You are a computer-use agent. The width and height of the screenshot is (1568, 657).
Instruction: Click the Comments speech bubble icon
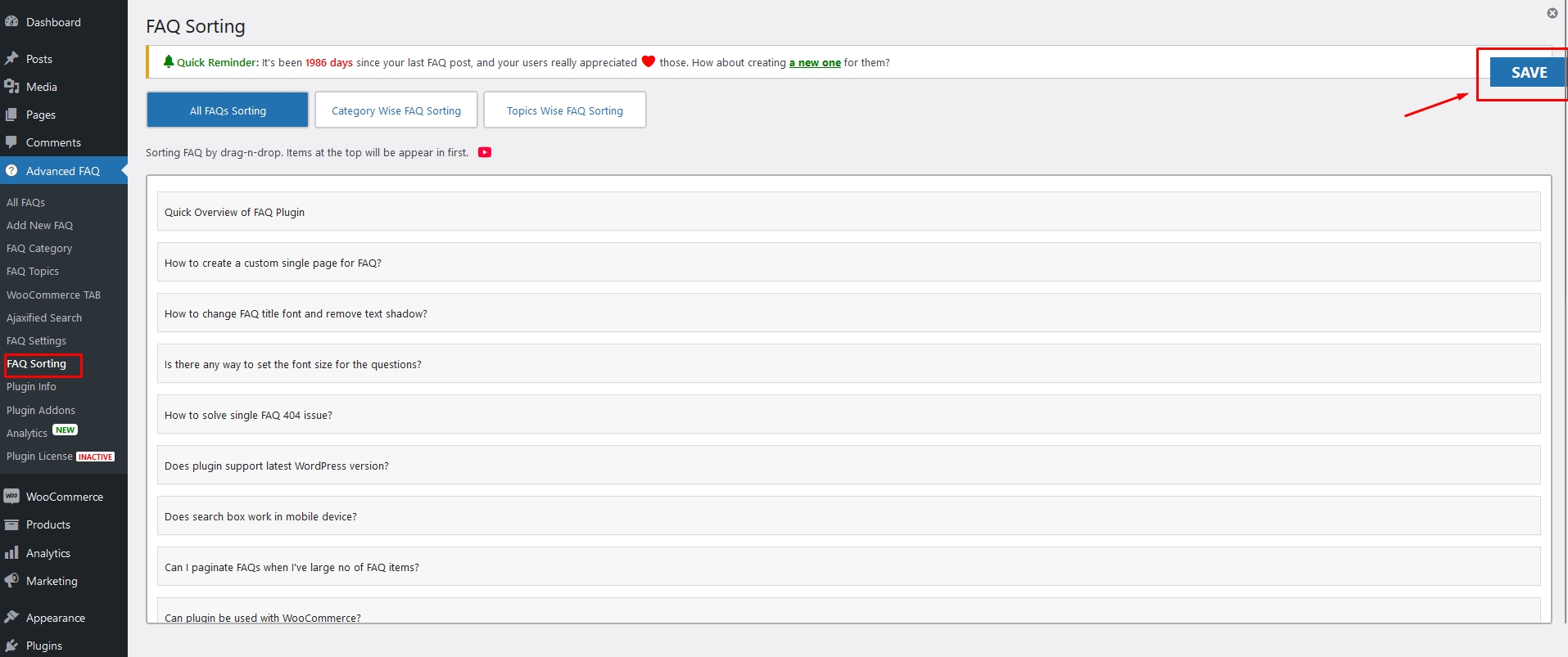pyautogui.click(x=11, y=142)
